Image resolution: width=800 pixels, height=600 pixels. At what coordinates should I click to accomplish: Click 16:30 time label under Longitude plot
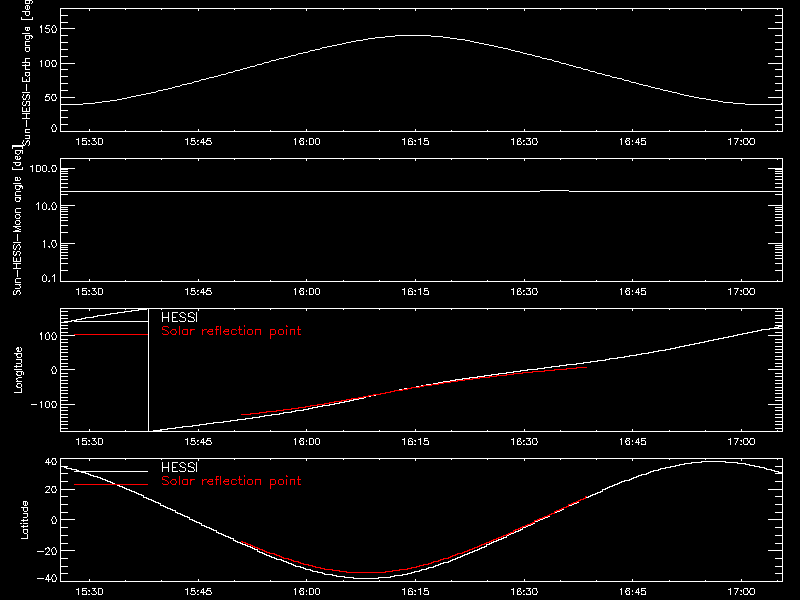click(524, 441)
